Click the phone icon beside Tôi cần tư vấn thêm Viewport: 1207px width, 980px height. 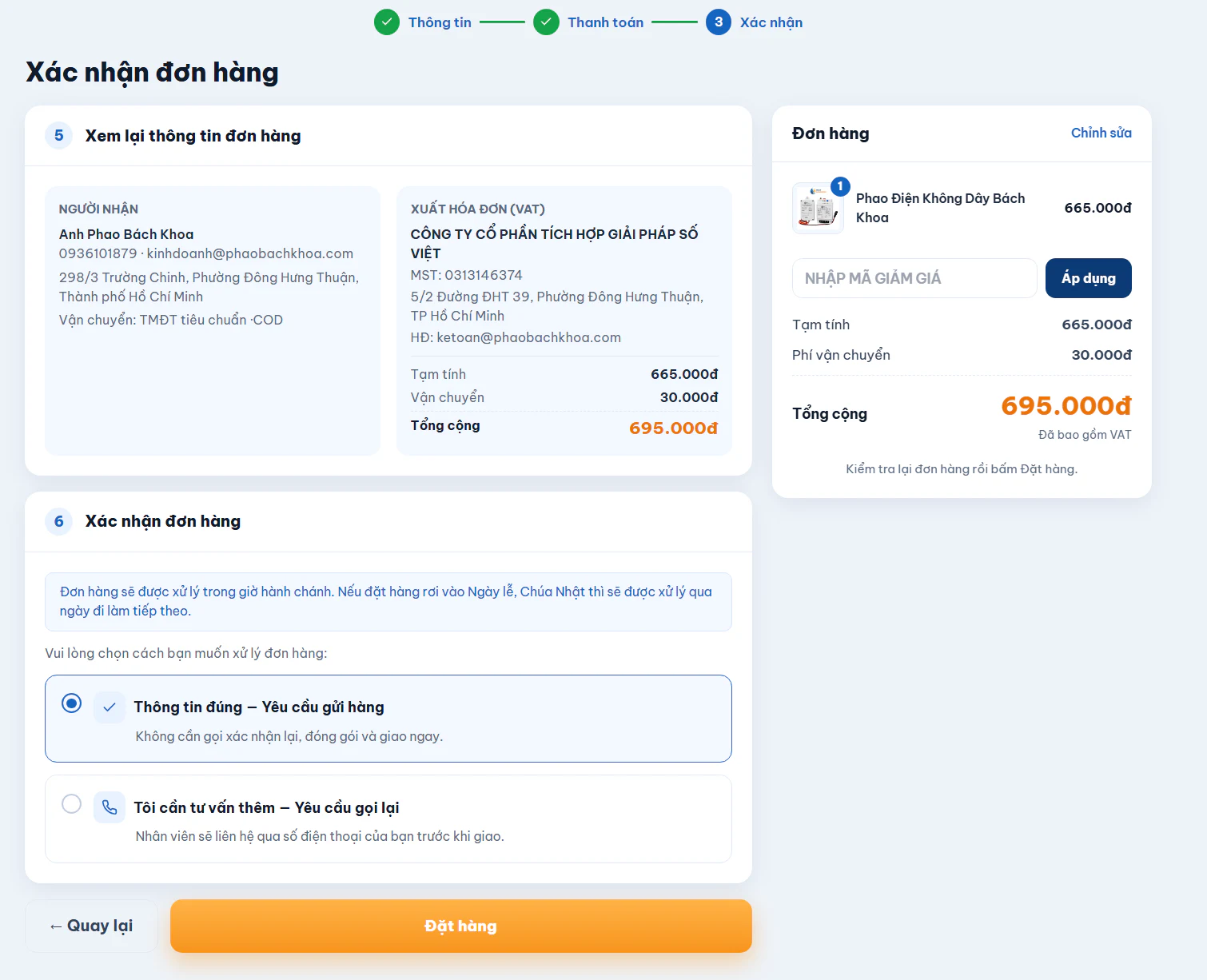110,807
